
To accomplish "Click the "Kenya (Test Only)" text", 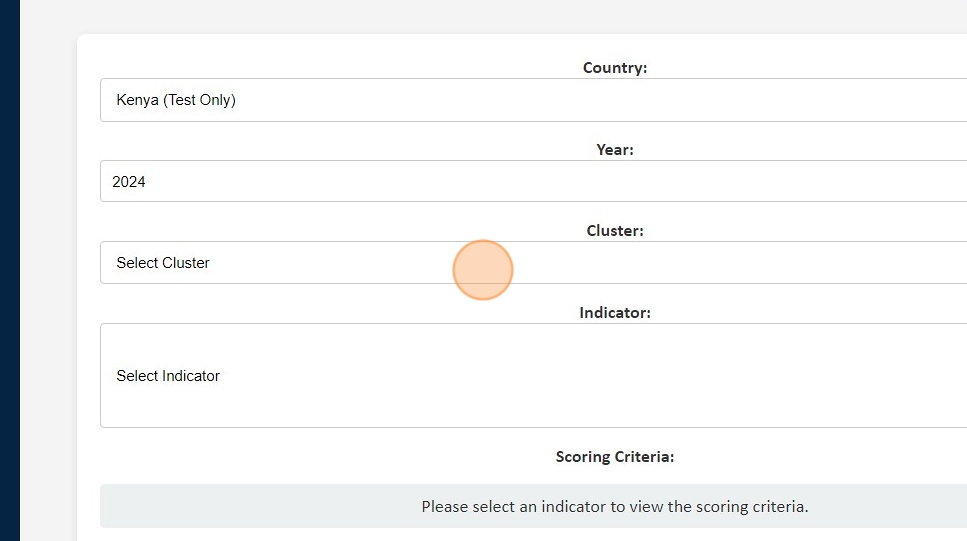I will (x=176, y=100).
